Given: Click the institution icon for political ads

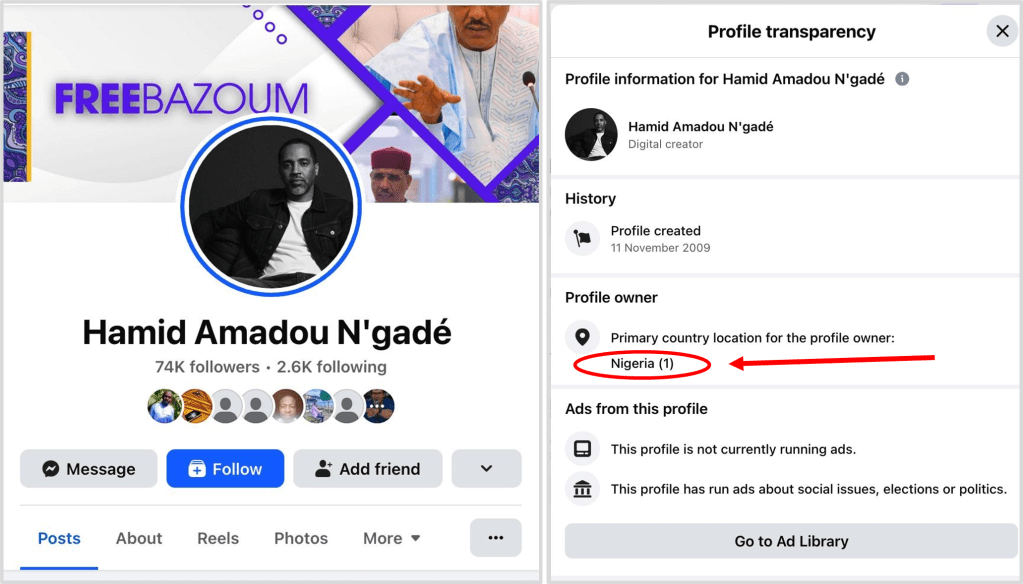Looking at the screenshot, I should [582, 489].
